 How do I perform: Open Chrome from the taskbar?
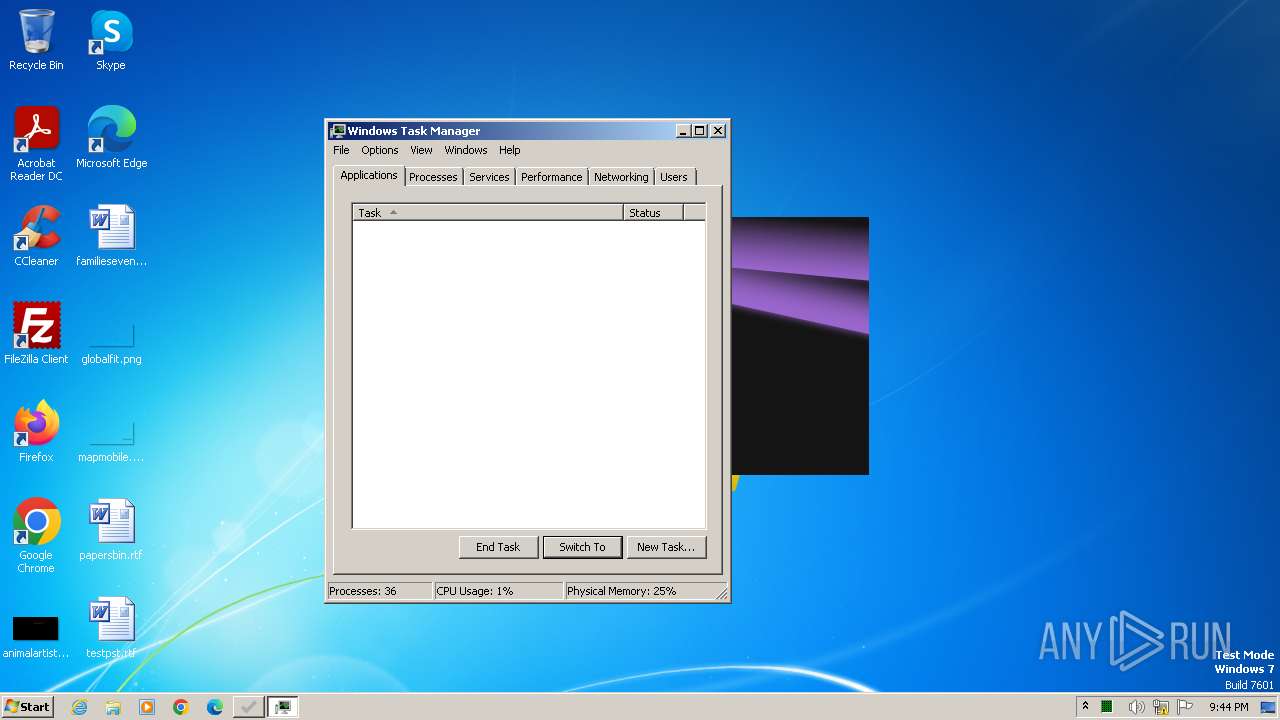tap(181, 707)
